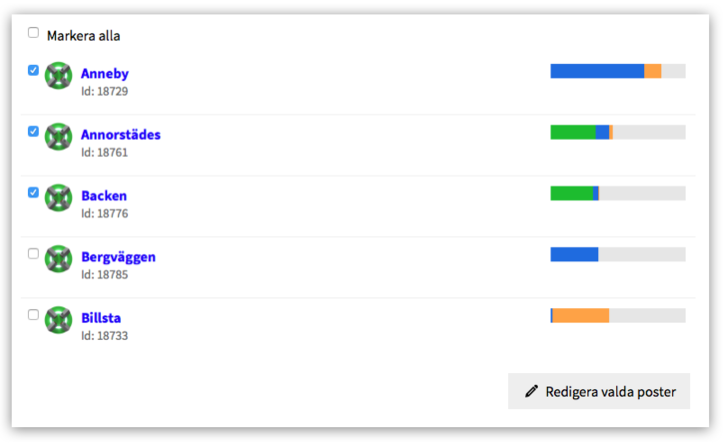
Task: Check the Markera alla checkbox
Action: click(33, 33)
